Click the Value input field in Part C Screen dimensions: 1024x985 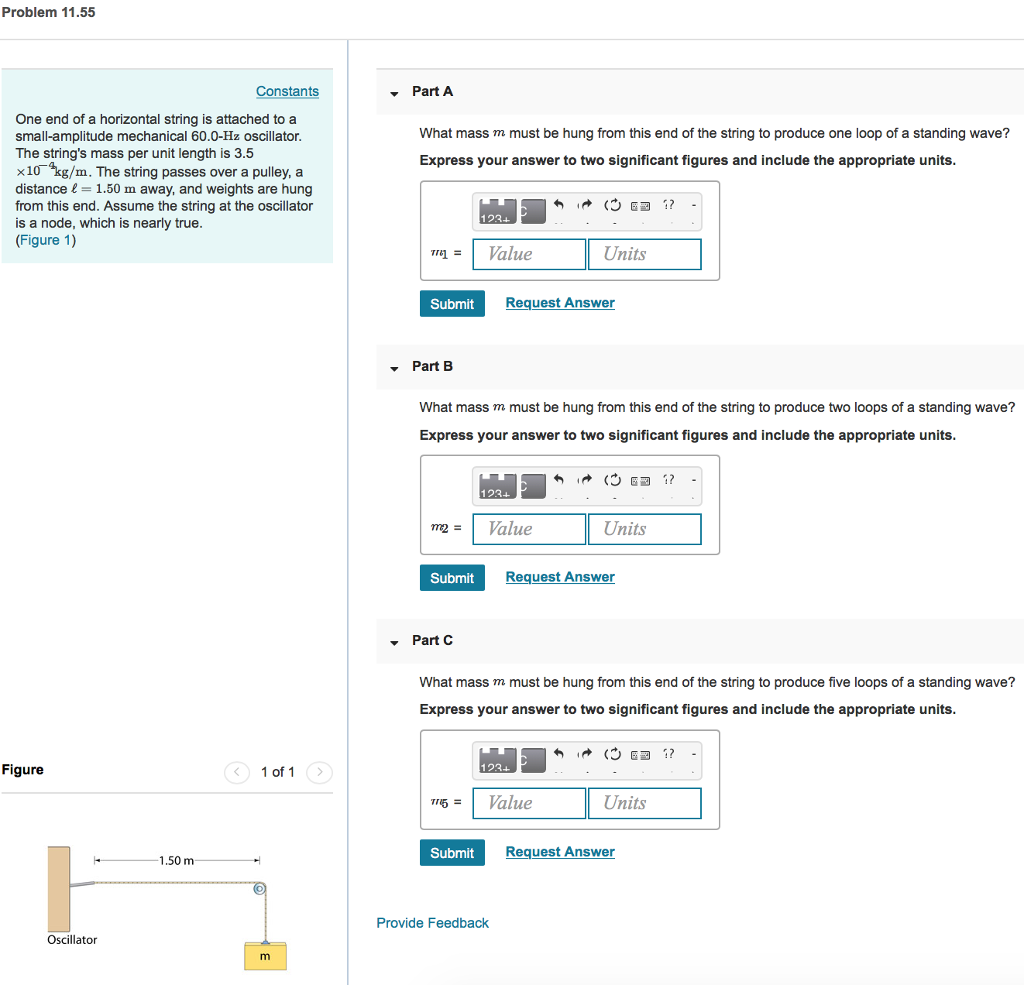coord(528,803)
